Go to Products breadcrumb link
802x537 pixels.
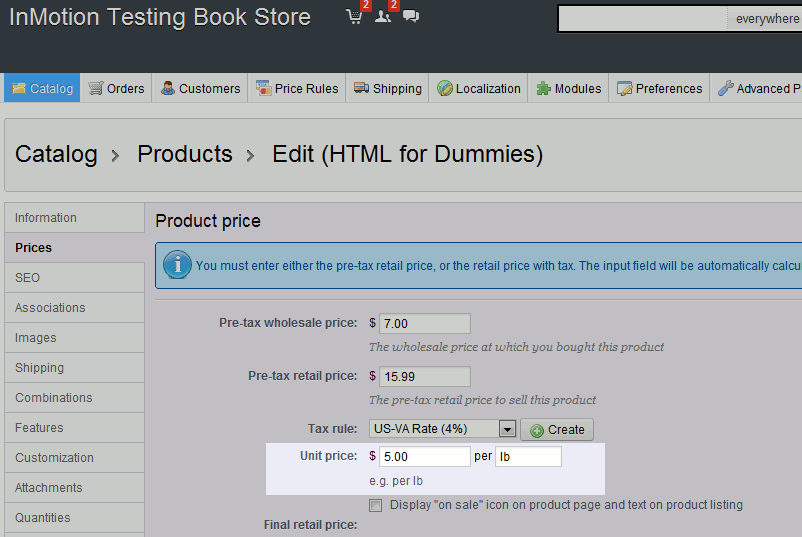(x=185, y=154)
